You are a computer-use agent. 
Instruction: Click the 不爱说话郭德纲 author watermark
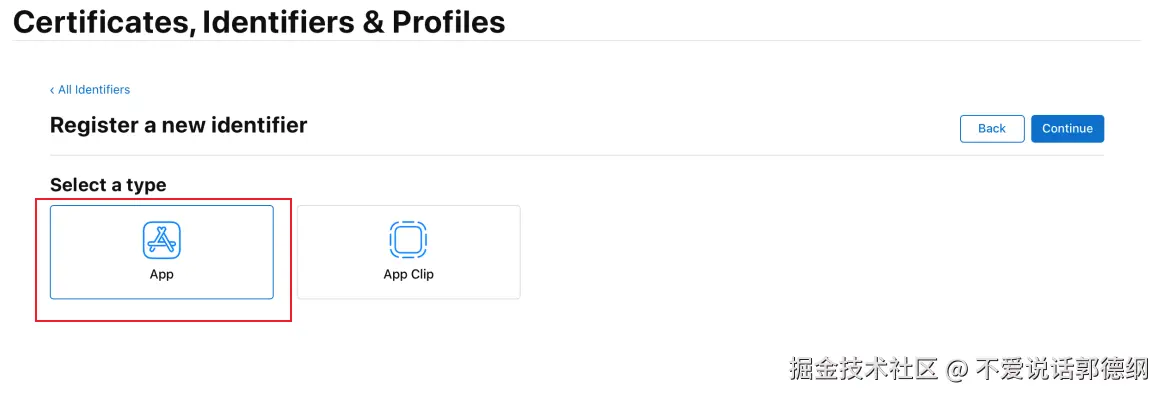tap(1062, 369)
